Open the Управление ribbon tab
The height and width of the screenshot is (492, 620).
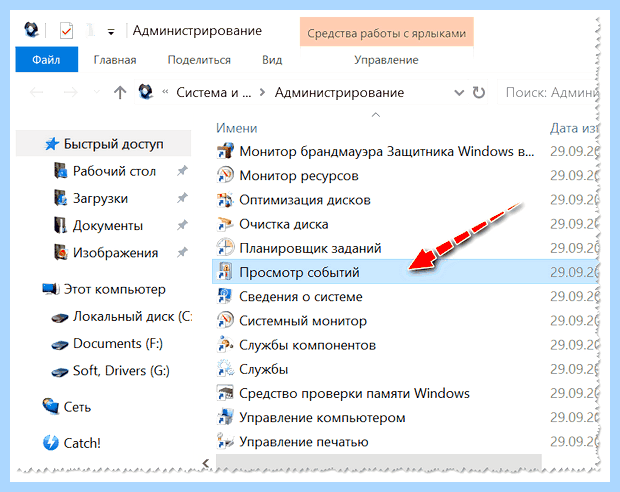386,60
